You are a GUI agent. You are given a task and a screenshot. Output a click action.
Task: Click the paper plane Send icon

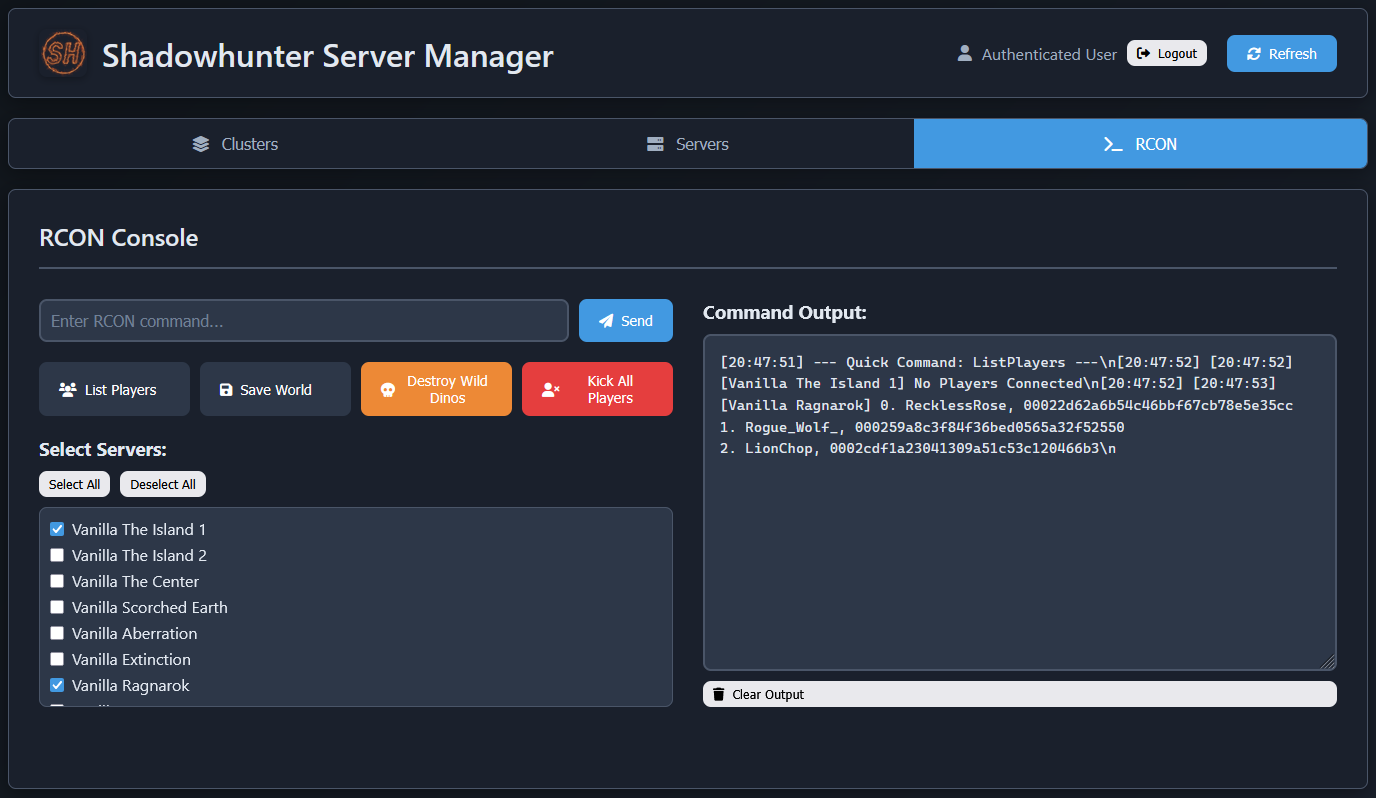606,321
